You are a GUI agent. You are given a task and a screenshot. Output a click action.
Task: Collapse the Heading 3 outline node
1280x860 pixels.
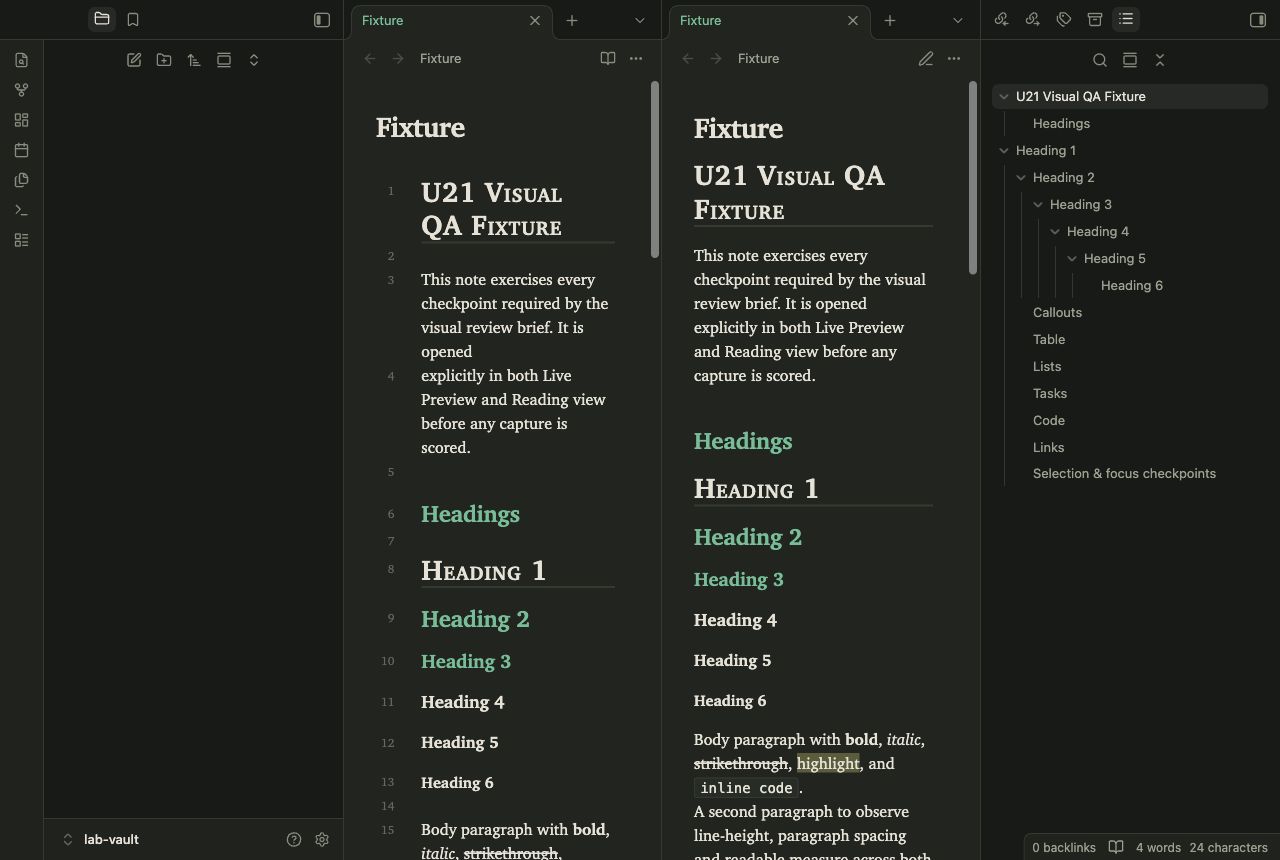[1038, 205]
